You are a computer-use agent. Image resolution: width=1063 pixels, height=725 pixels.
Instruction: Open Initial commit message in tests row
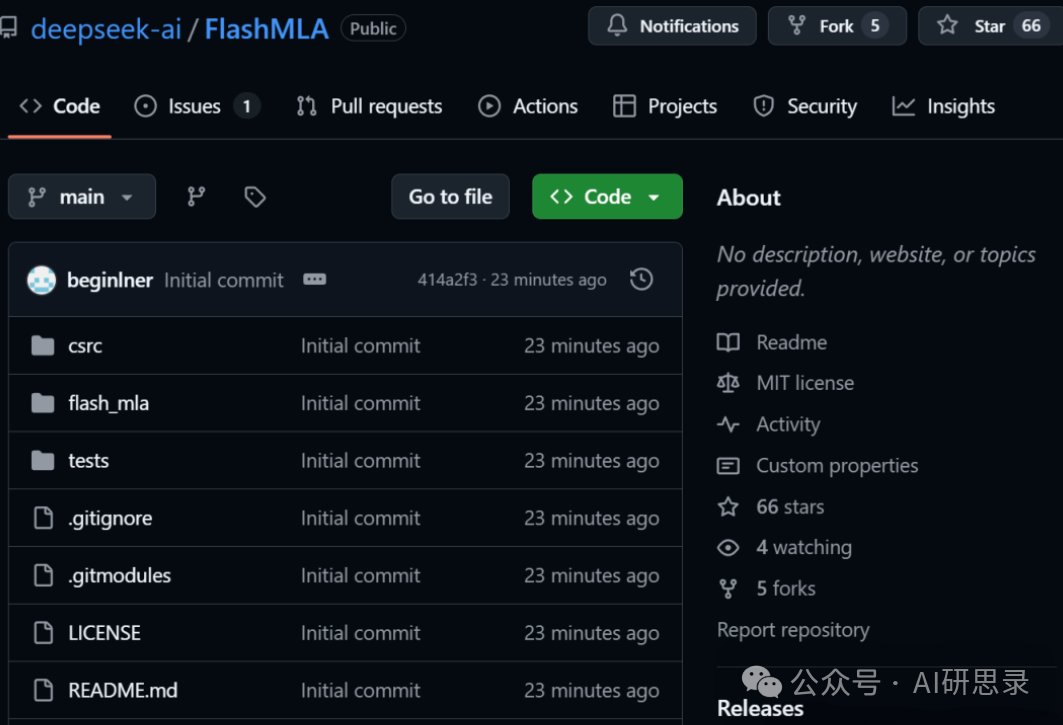361,461
